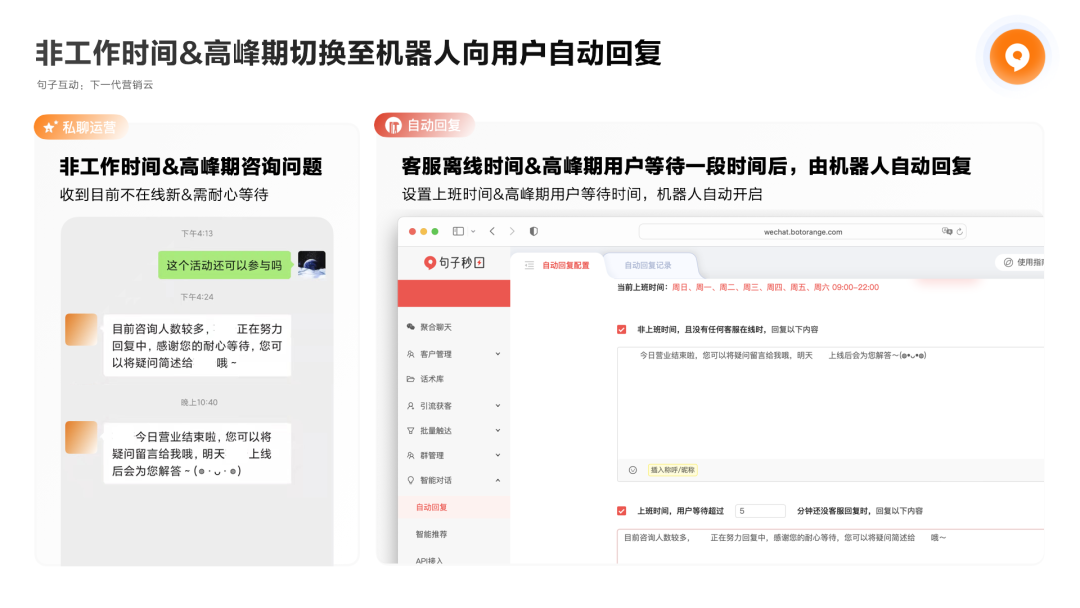Expand the 群管理 menu chevron

(x=498, y=455)
